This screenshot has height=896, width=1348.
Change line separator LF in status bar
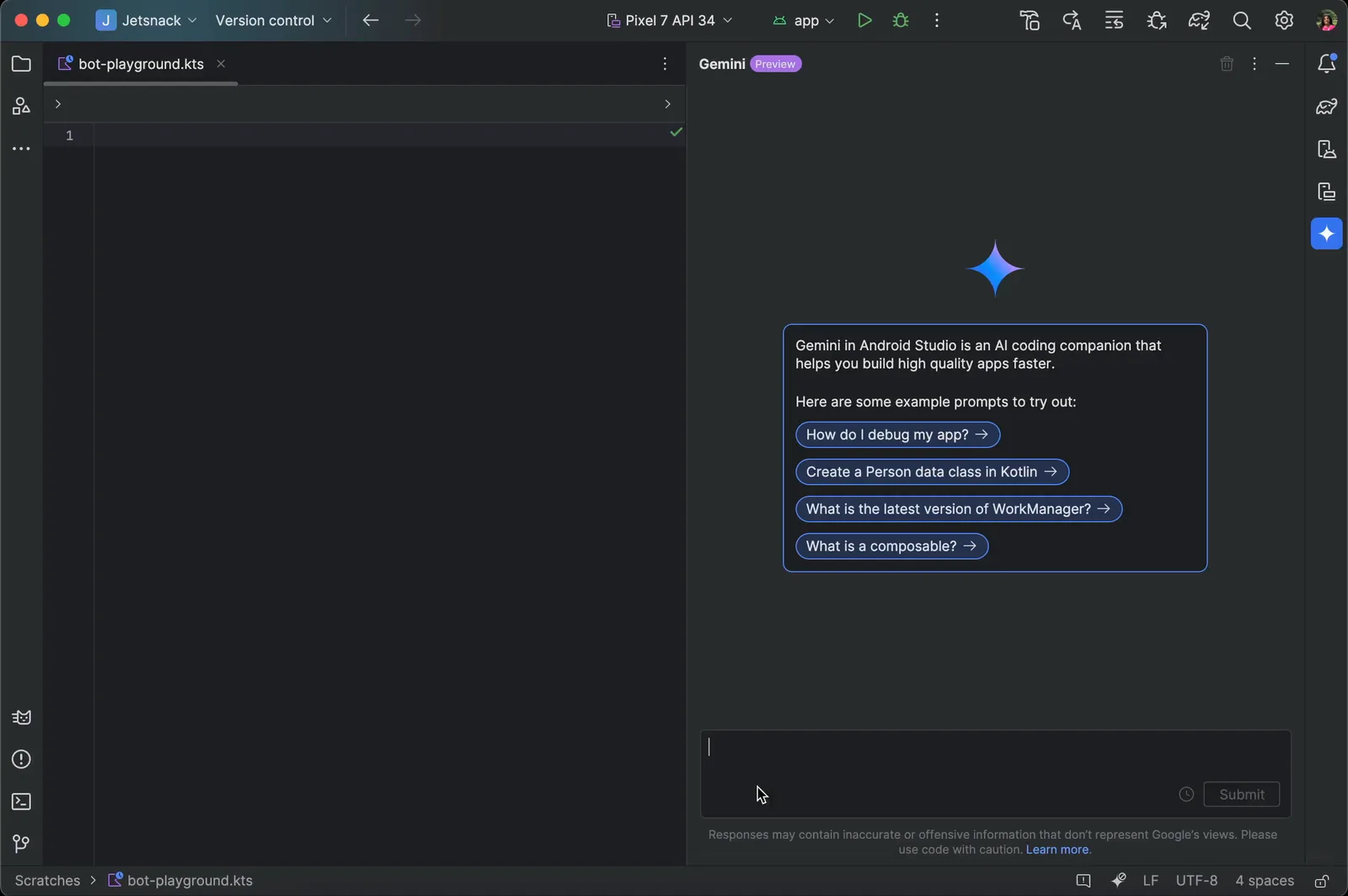click(1151, 881)
